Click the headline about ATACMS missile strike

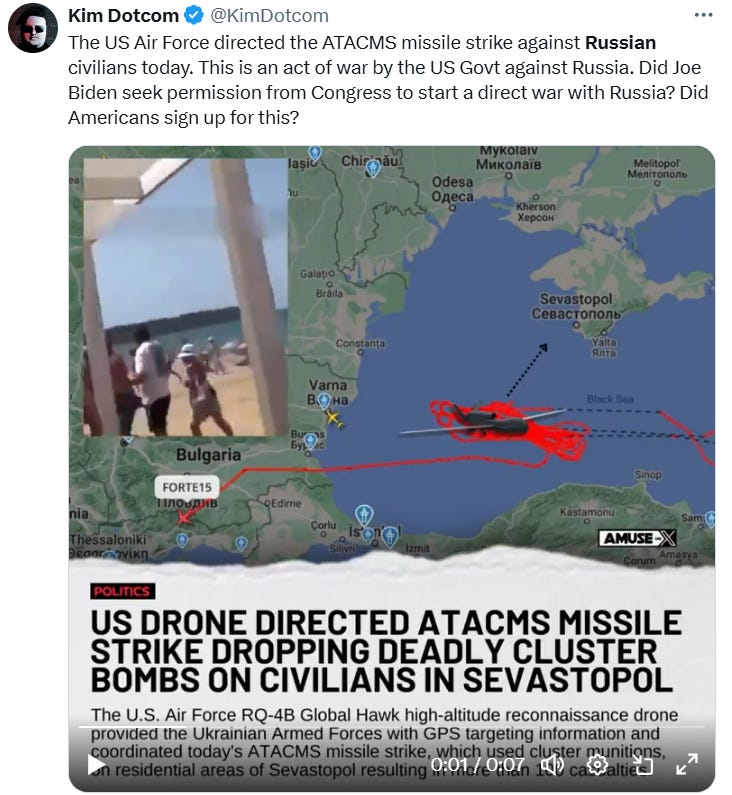(x=385, y=651)
